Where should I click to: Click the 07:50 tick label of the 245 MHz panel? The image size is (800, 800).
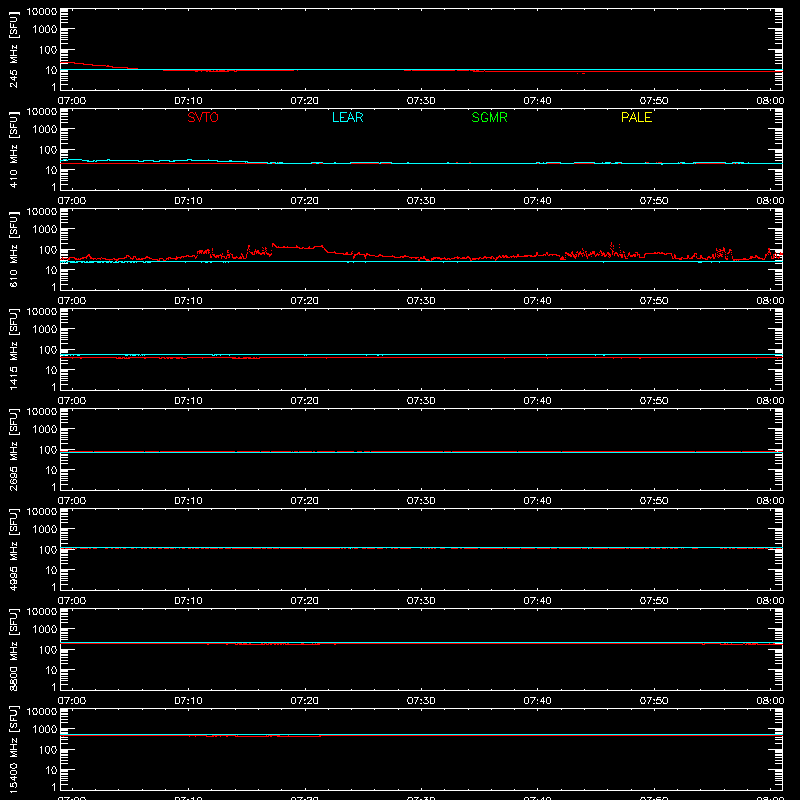[654, 101]
